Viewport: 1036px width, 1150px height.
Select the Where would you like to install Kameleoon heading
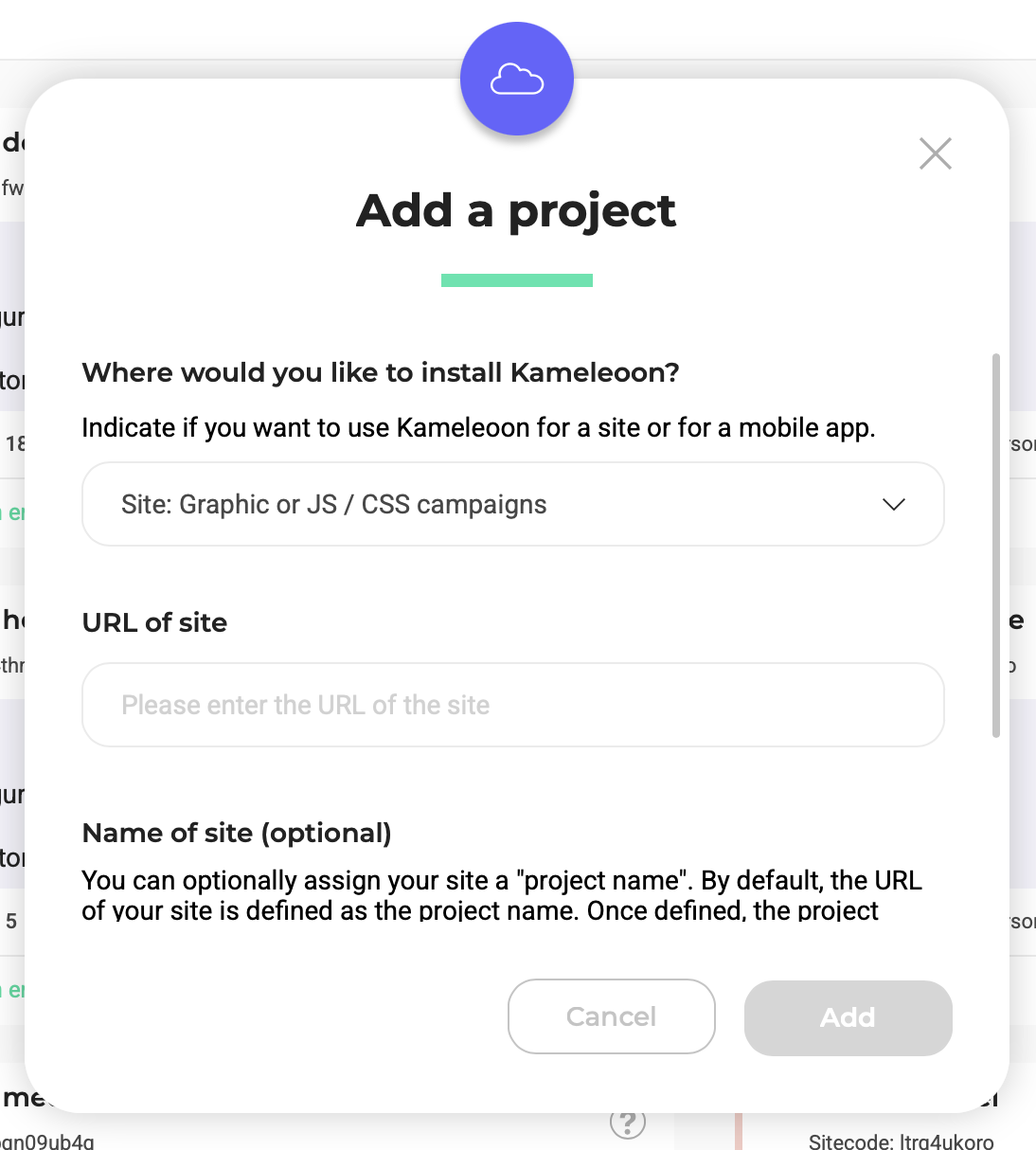click(x=380, y=372)
